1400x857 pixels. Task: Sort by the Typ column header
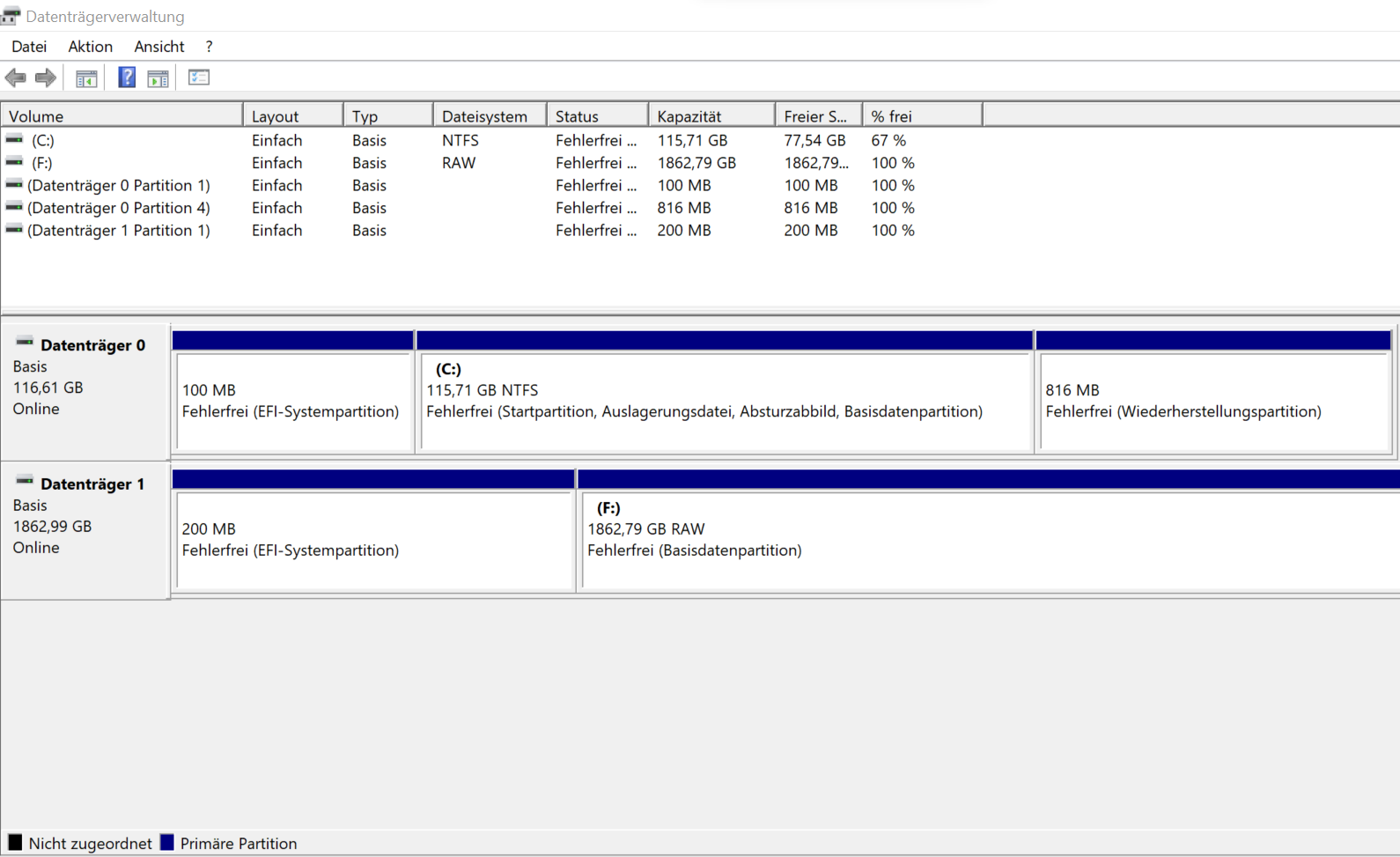[388, 116]
